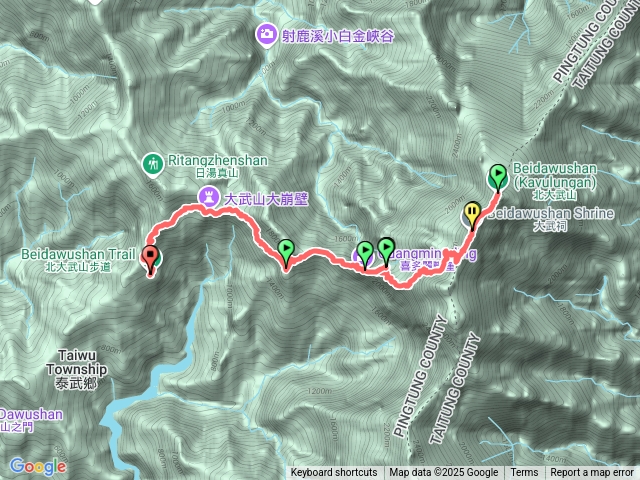The height and width of the screenshot is (480, 640).
Task: Click the 射鹿溪小白金峽谷 place label
Action: (338, 36)
